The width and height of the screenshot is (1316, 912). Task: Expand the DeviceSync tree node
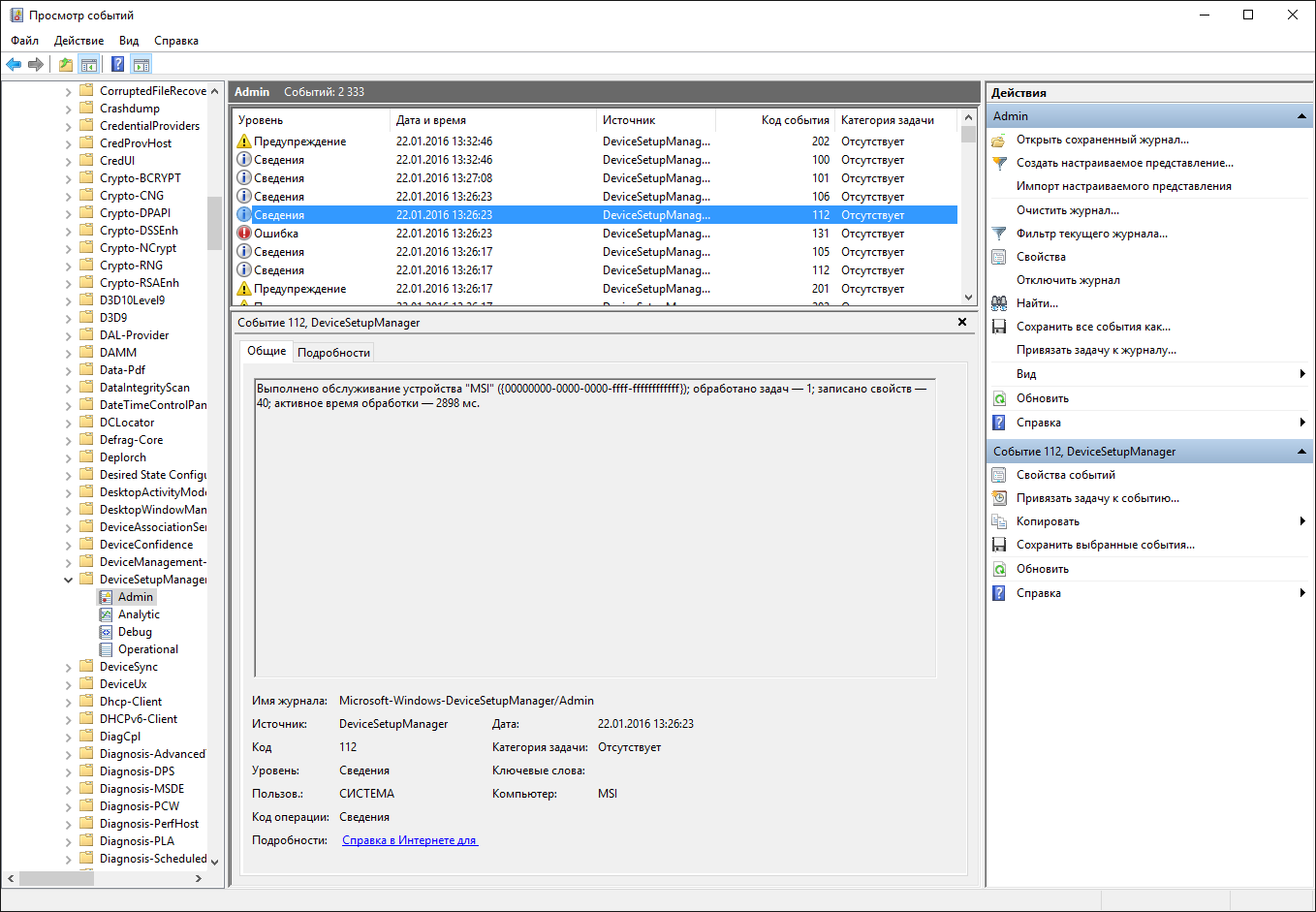[x=68, y=667]
